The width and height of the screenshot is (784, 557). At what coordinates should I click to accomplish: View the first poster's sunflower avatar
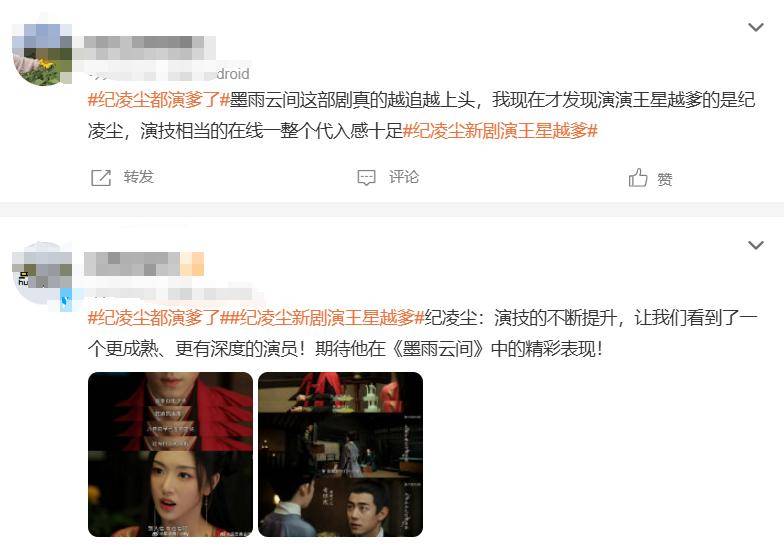tap(42, 54)
